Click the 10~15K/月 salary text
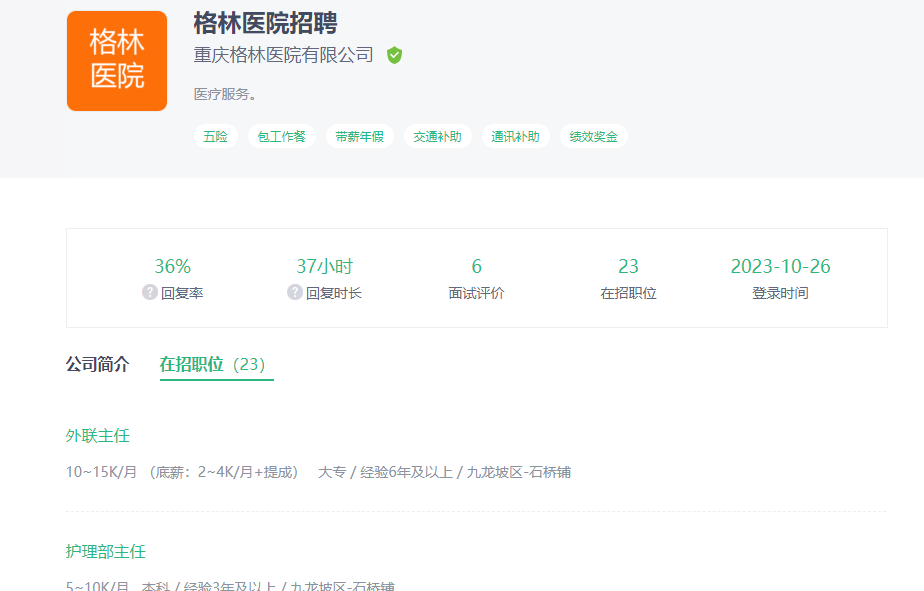 (x=101, y=472)
